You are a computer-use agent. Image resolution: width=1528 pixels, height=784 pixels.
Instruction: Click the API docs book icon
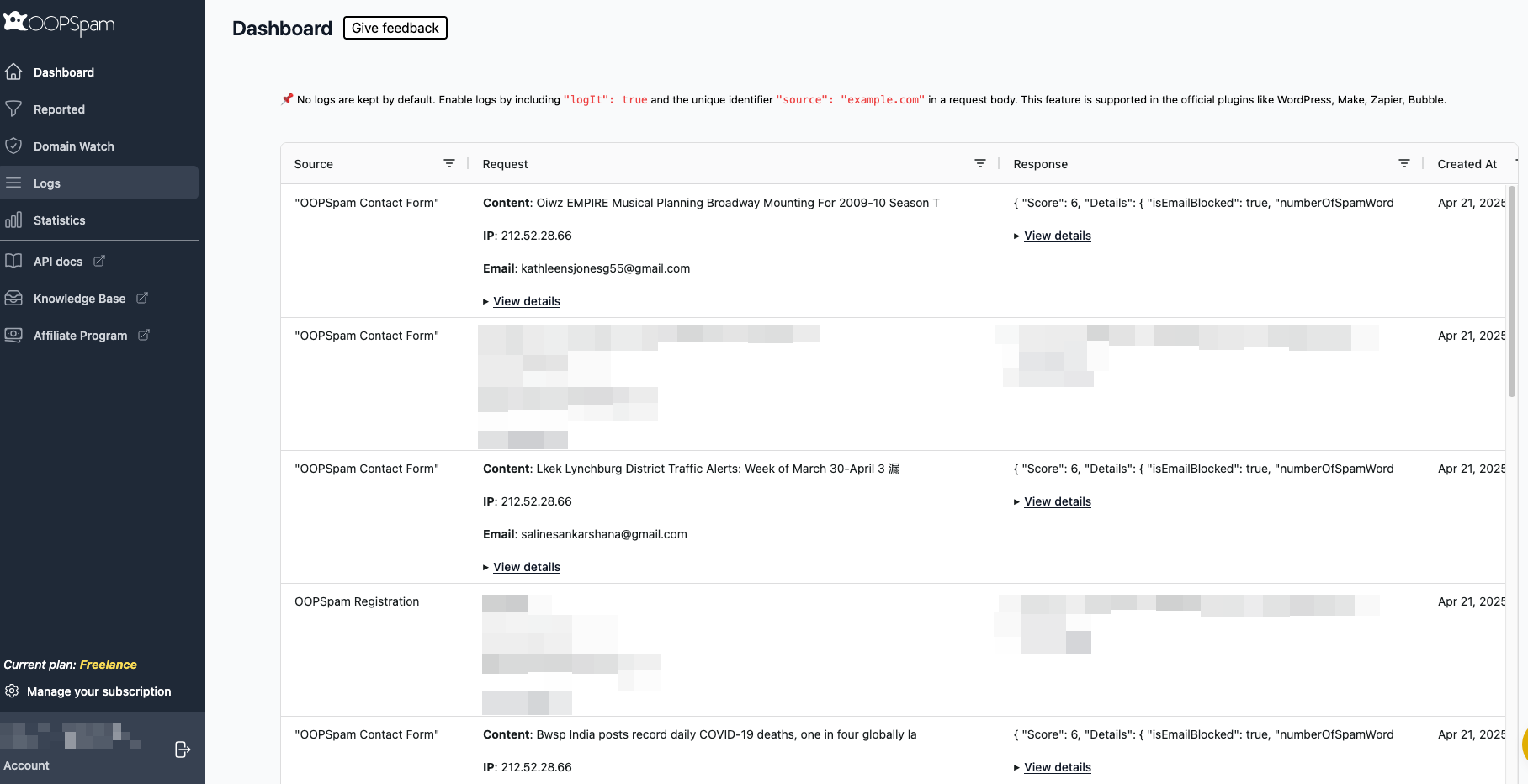click(13, 261)
